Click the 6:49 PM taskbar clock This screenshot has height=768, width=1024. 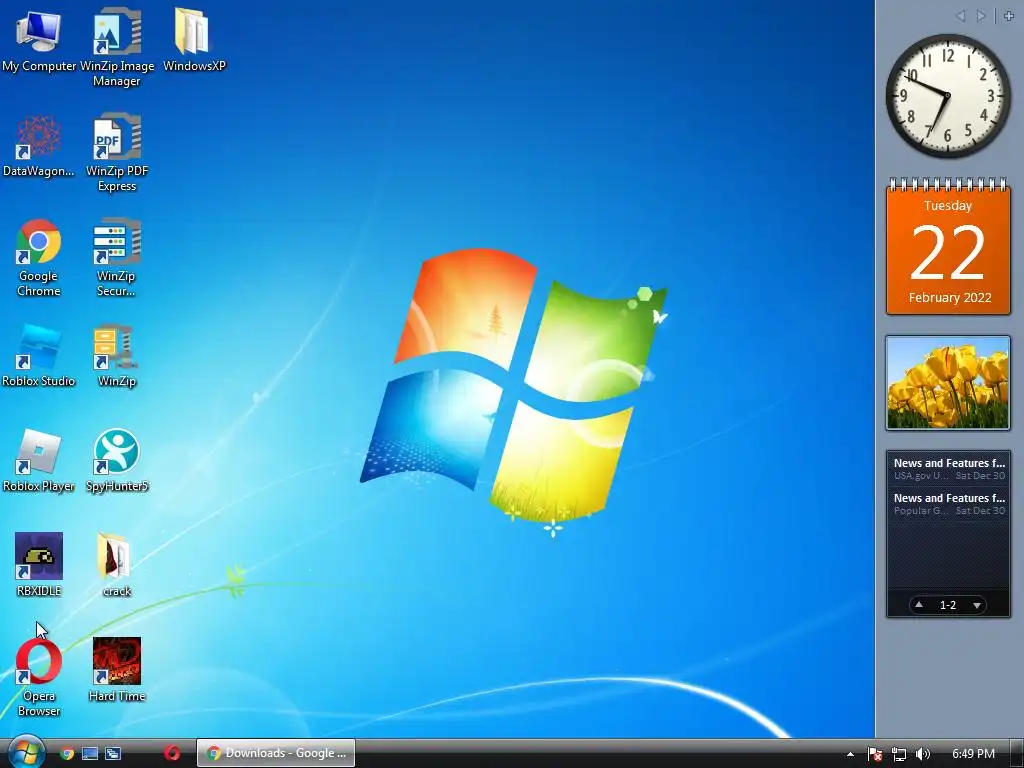click(x=973, y=754)
